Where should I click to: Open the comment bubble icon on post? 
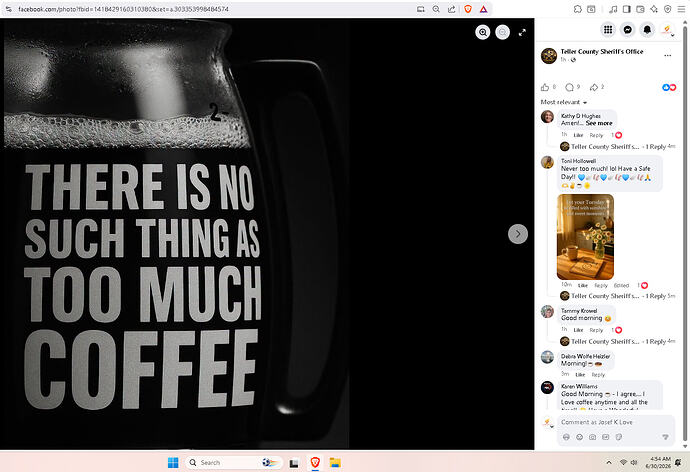569,87
